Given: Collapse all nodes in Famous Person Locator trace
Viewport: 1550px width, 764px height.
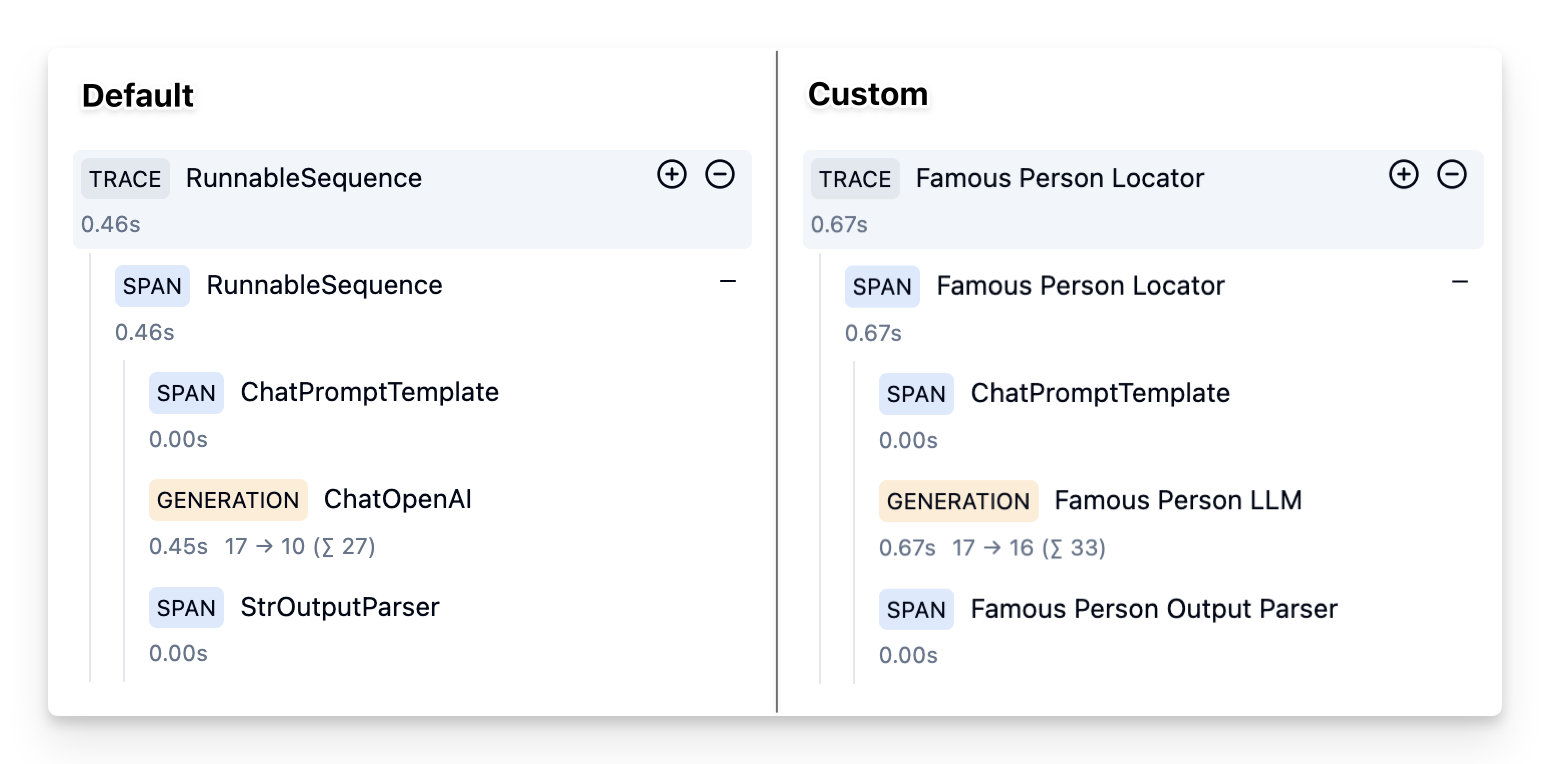Looking at the screenshot, I should click(x=1452, y=175).
